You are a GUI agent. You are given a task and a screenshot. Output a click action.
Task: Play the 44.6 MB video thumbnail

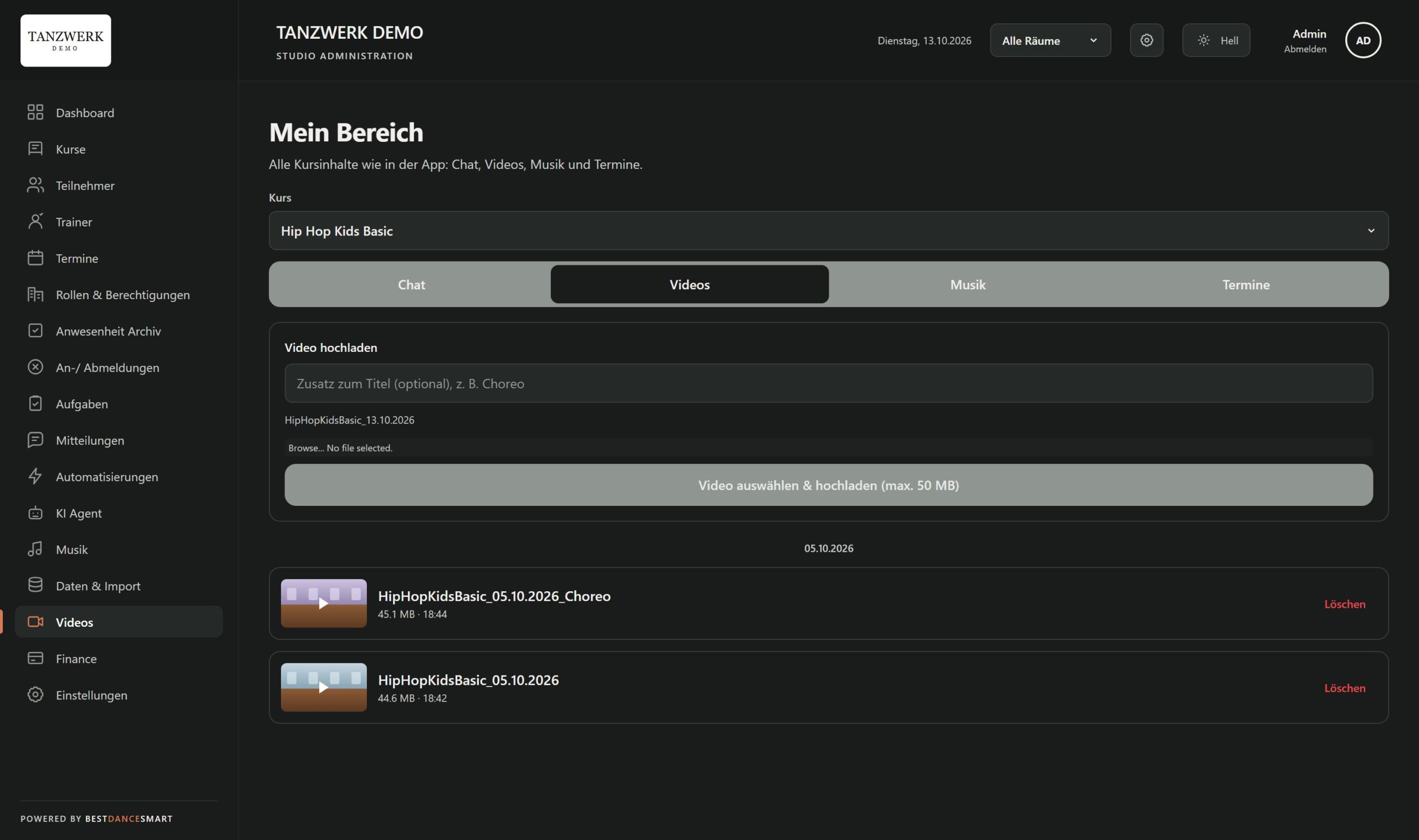pyautogui.click(x=324, y=687)
